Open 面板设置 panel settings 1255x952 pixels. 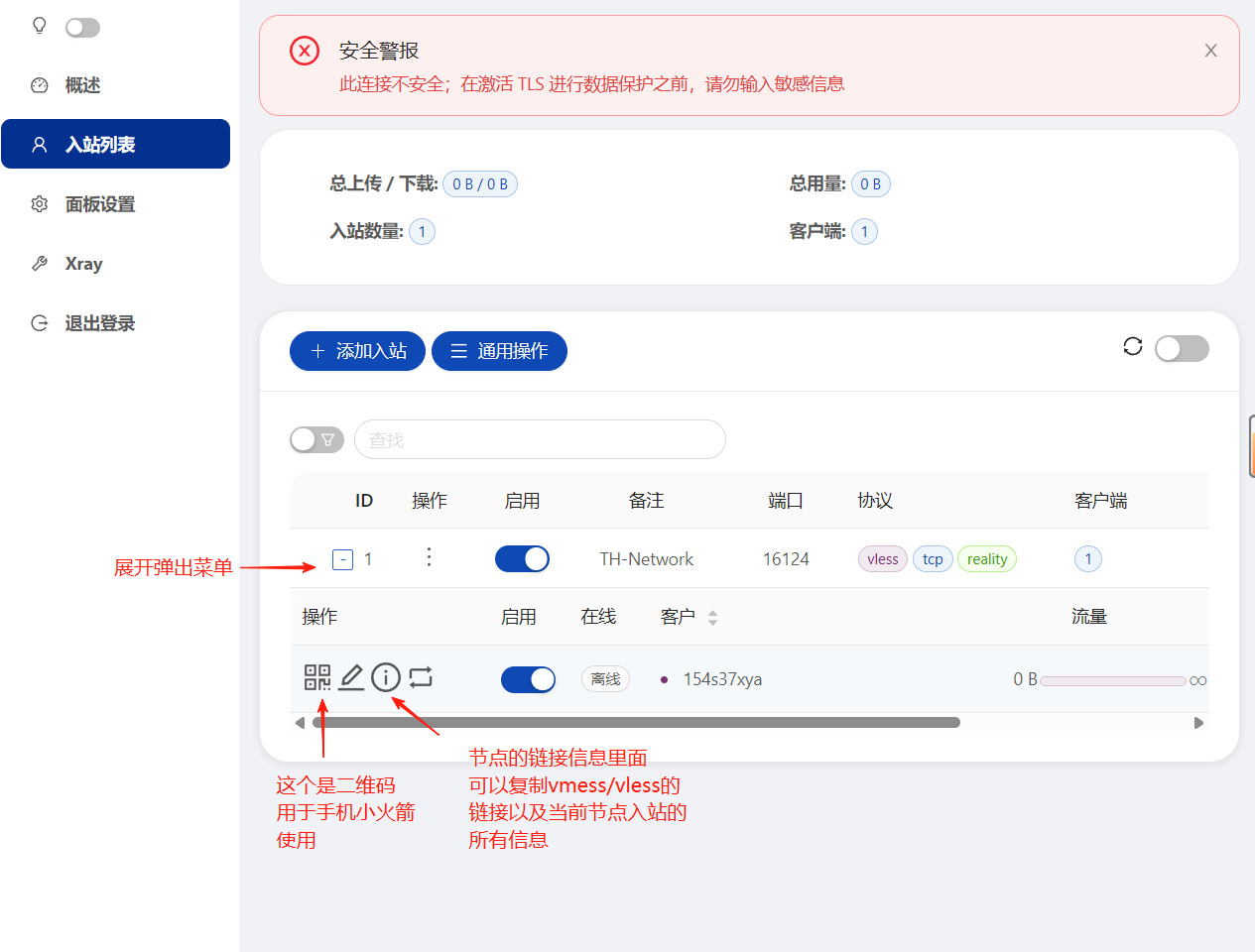click(99, 204)
